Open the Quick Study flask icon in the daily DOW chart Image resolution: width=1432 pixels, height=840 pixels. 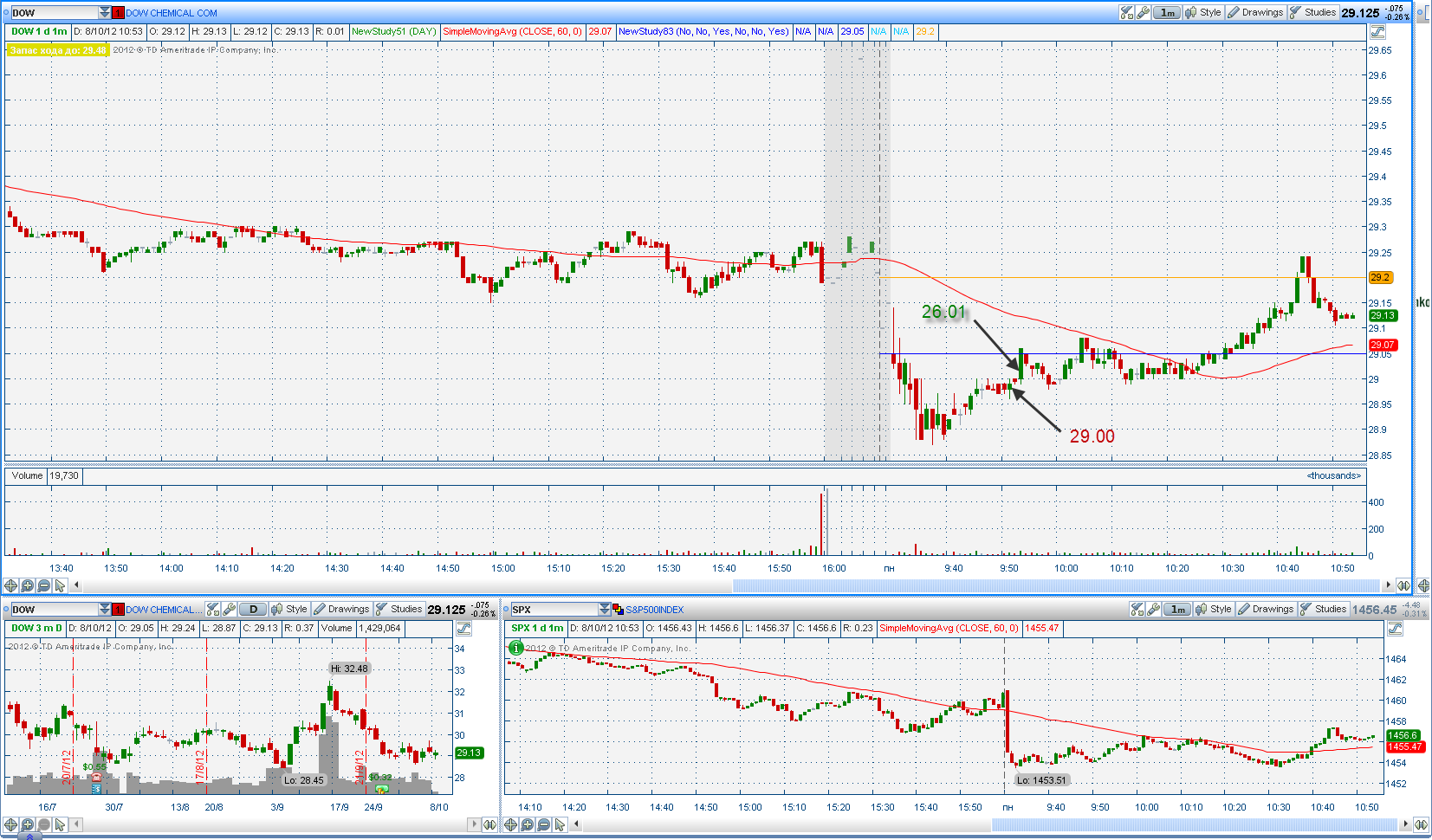(213, 609)
